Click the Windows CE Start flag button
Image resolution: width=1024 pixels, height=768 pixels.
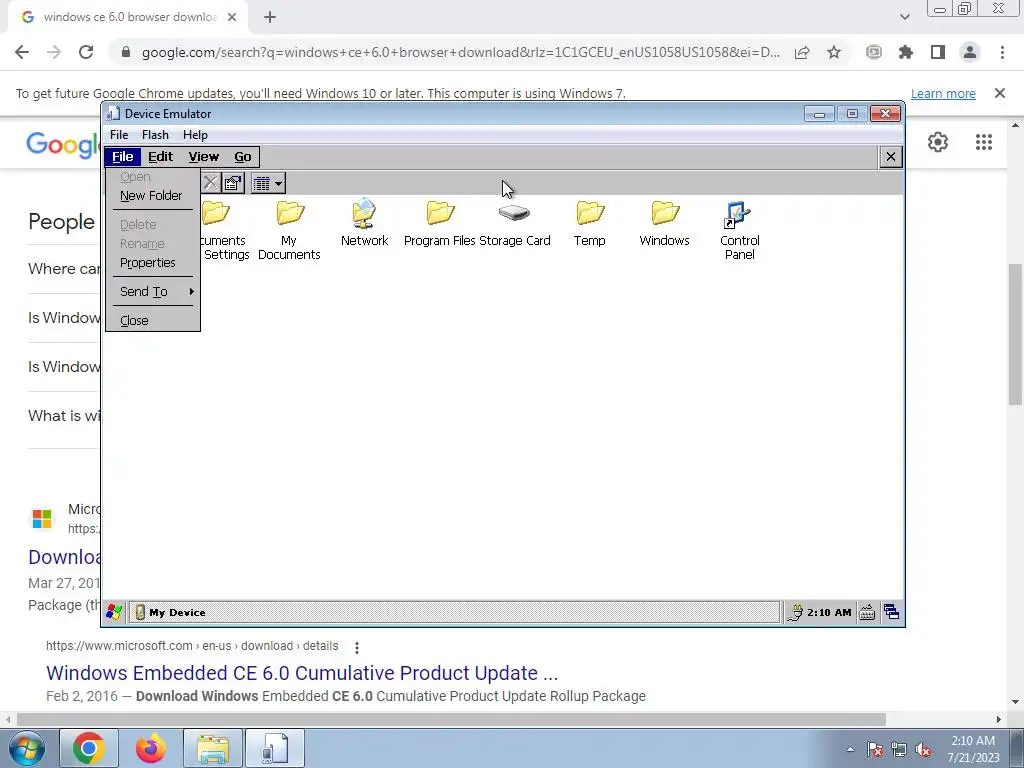tap(114, 612)
